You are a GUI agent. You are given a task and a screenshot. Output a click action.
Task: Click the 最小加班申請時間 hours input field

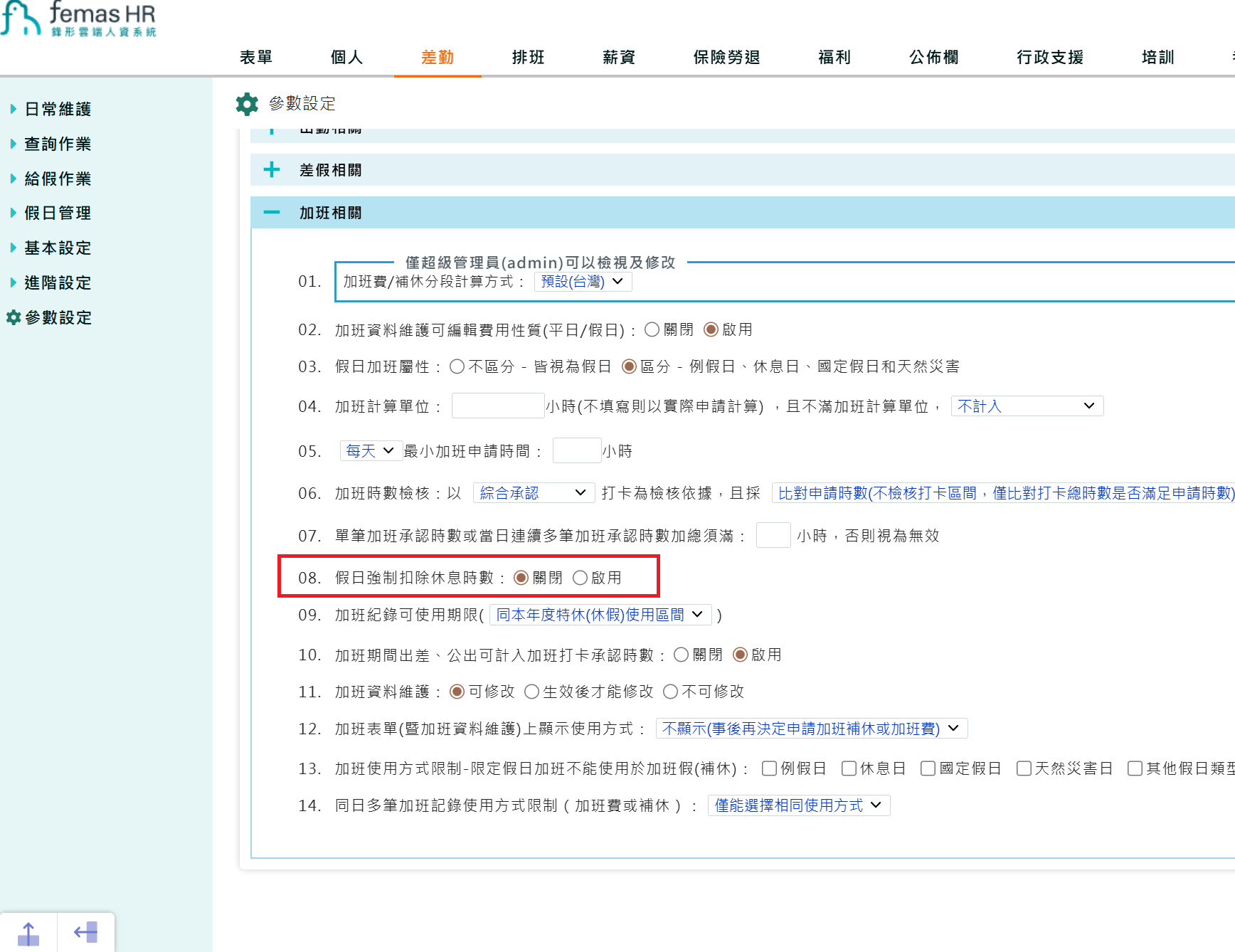577,450
